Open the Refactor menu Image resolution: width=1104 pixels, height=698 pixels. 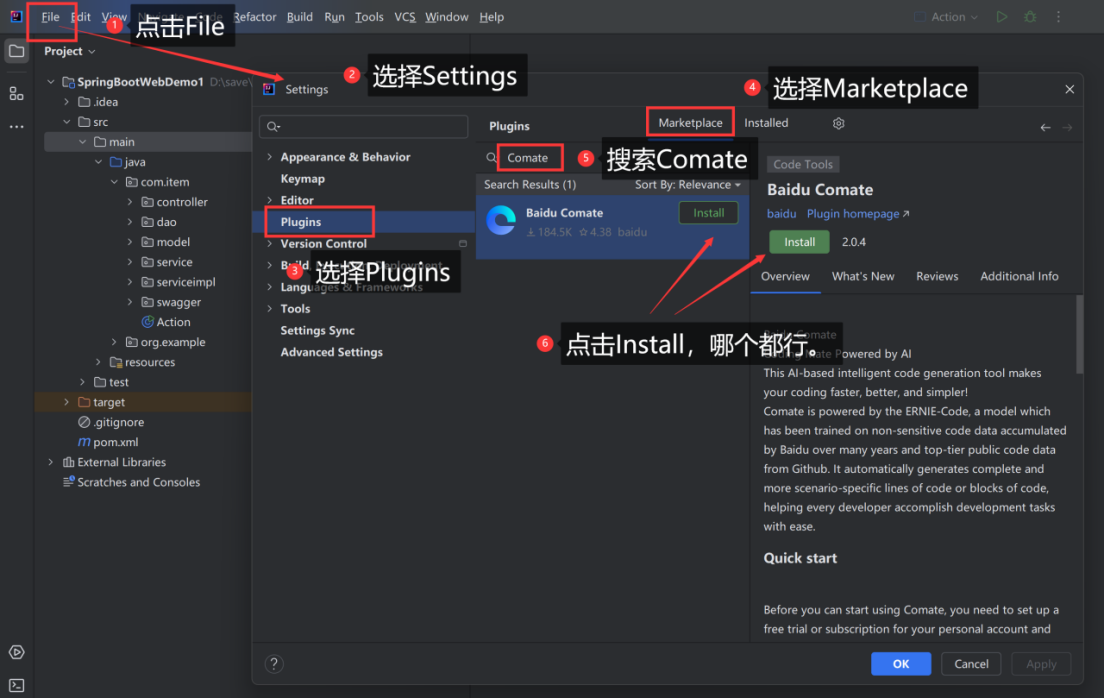(254, 17)
